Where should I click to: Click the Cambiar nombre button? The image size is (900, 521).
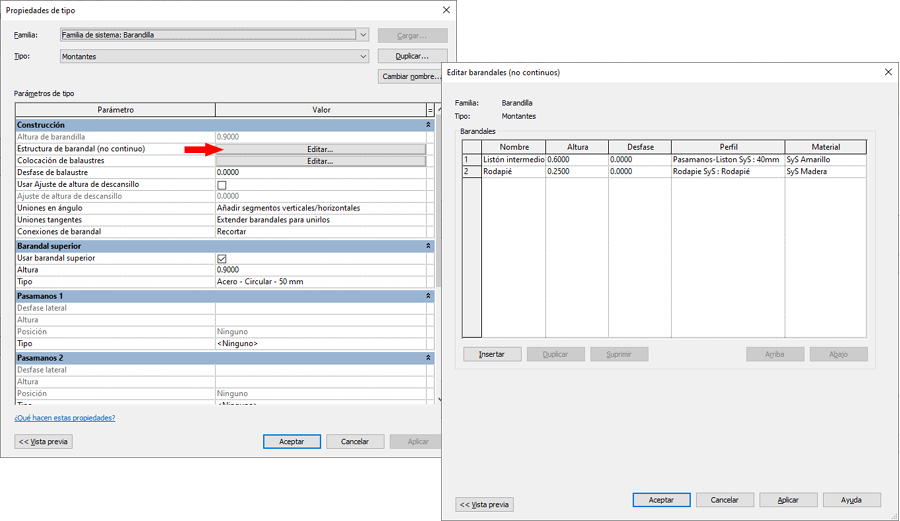click(x=411, y=77)
